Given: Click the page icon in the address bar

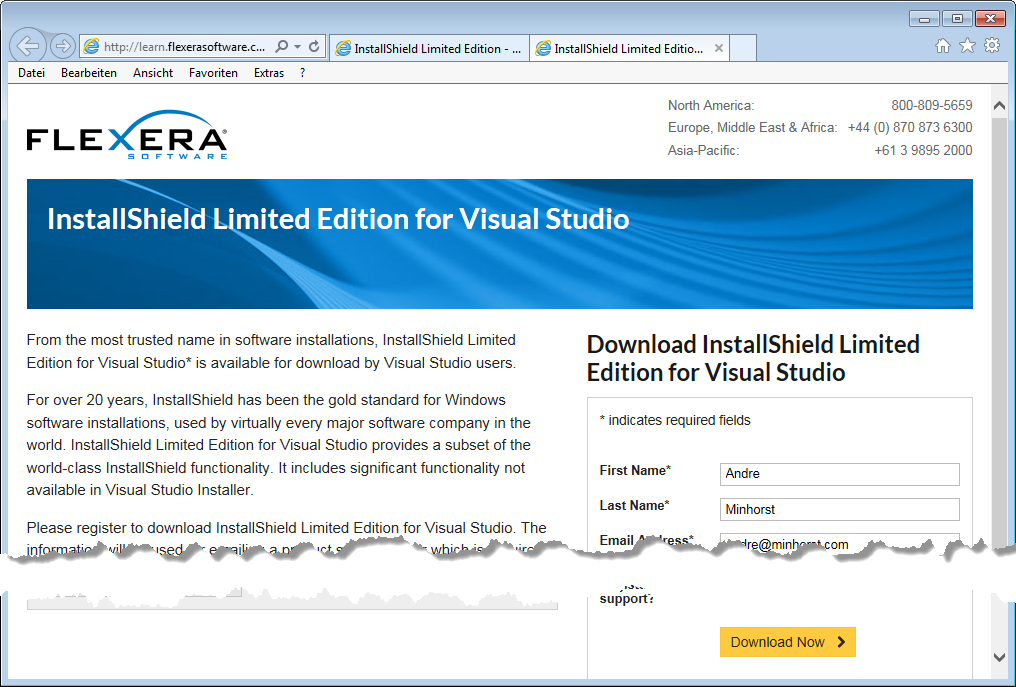Looking at the screenshot, I should pyautogui.click(x=92, y=47).
